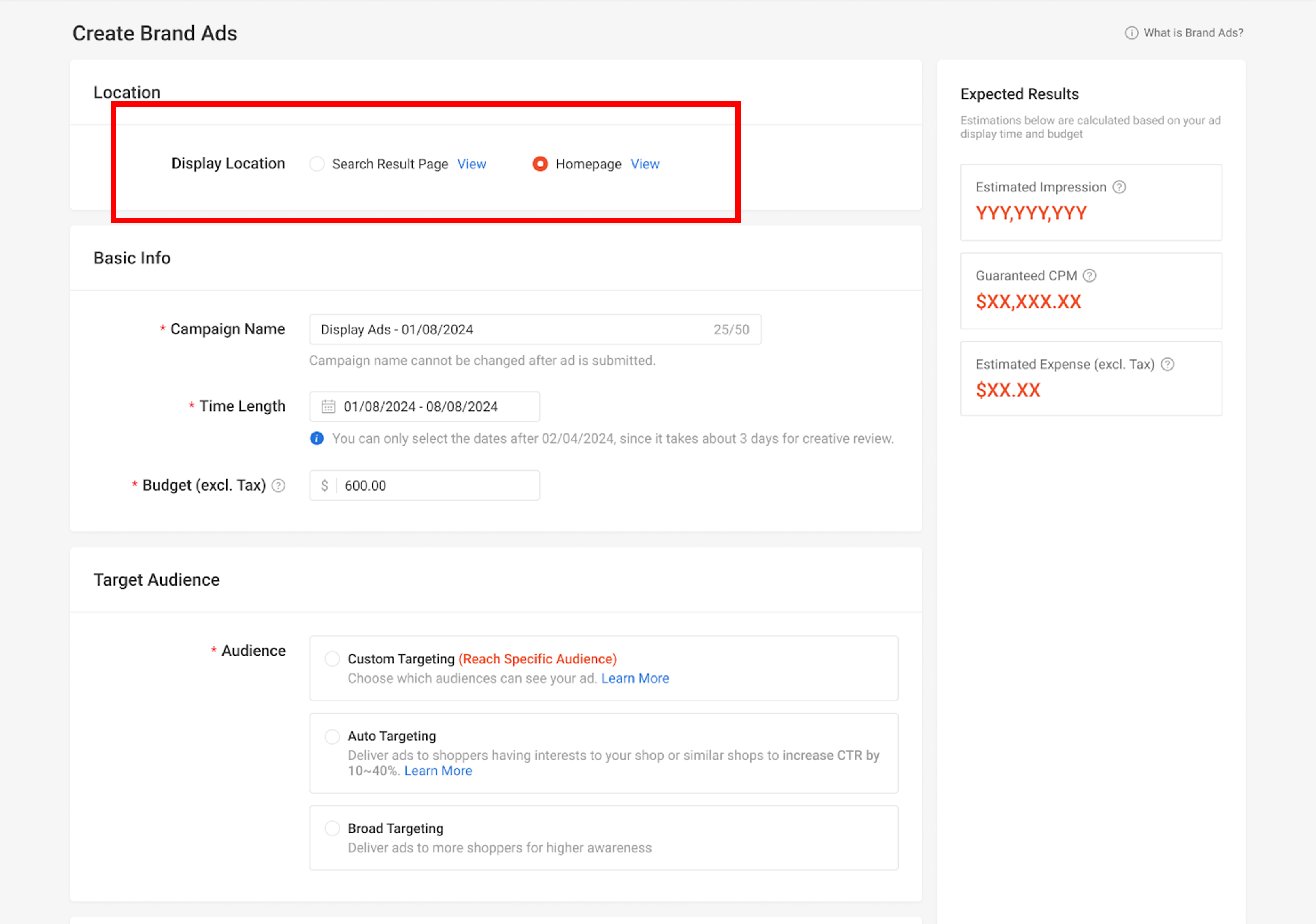1316x924 pixels.
Task: Click the Estimated Impression question mark icon
Action: (x=1120, y=187)
